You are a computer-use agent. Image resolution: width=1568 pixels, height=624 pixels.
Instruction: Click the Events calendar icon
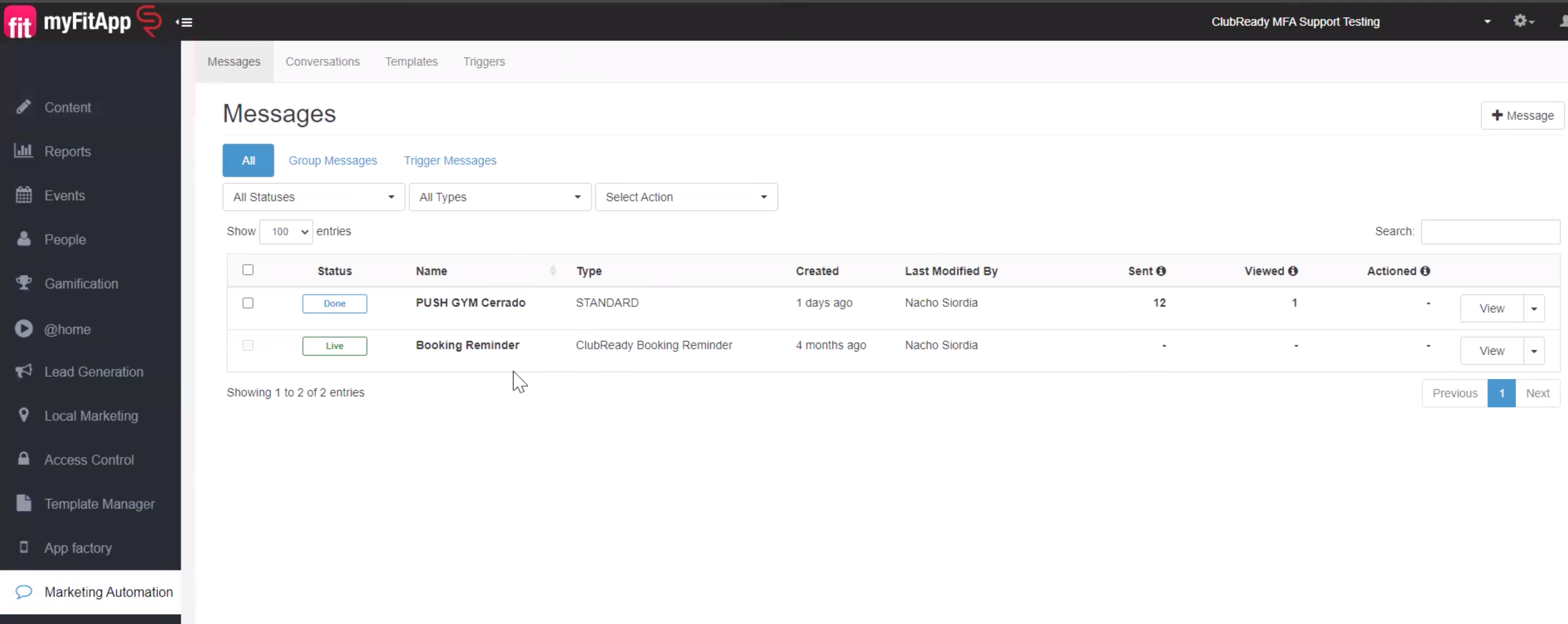pos(23,195)
